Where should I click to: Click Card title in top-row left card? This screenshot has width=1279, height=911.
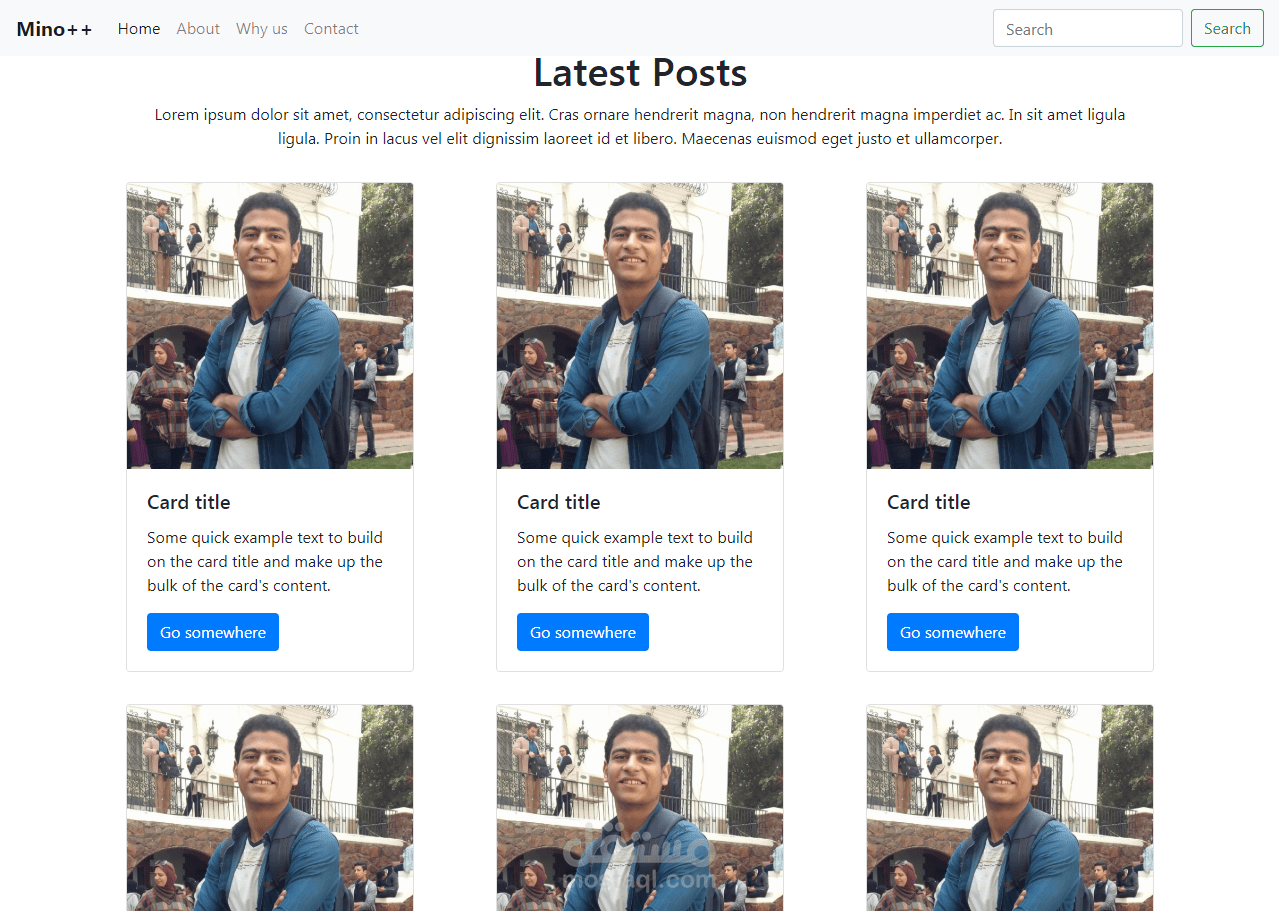[x=189, y=502]
